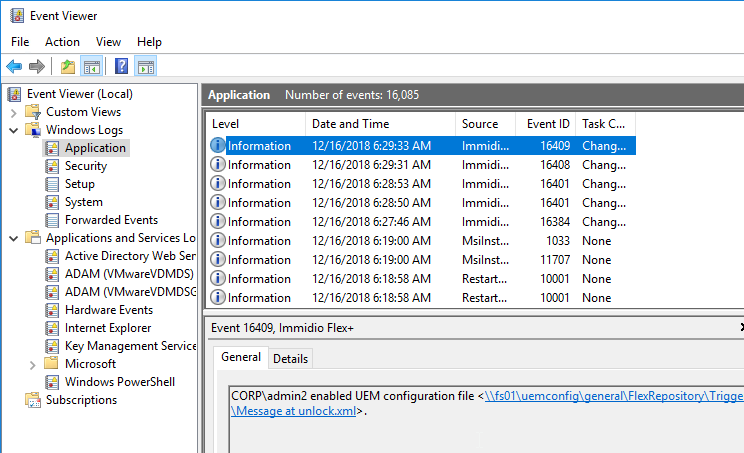Select the Key Management Service log

(130, 346)
